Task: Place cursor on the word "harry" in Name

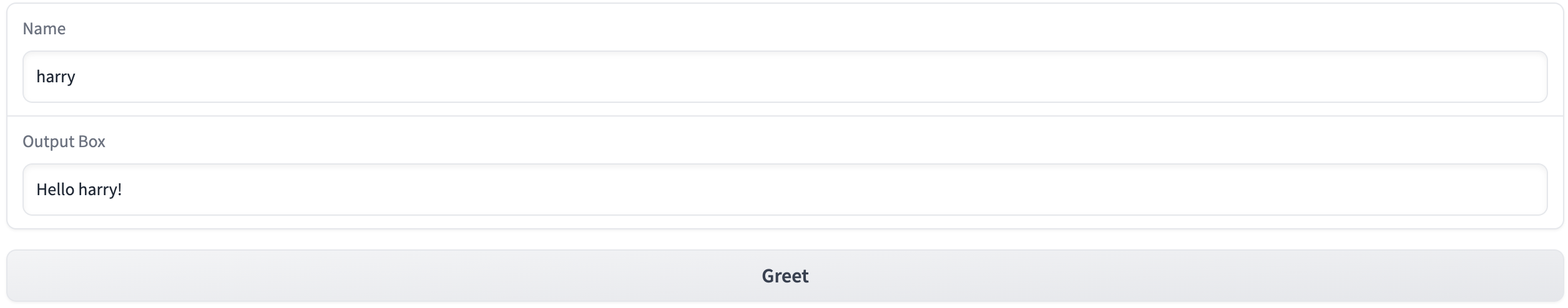Action: click(x=56, y=77)
